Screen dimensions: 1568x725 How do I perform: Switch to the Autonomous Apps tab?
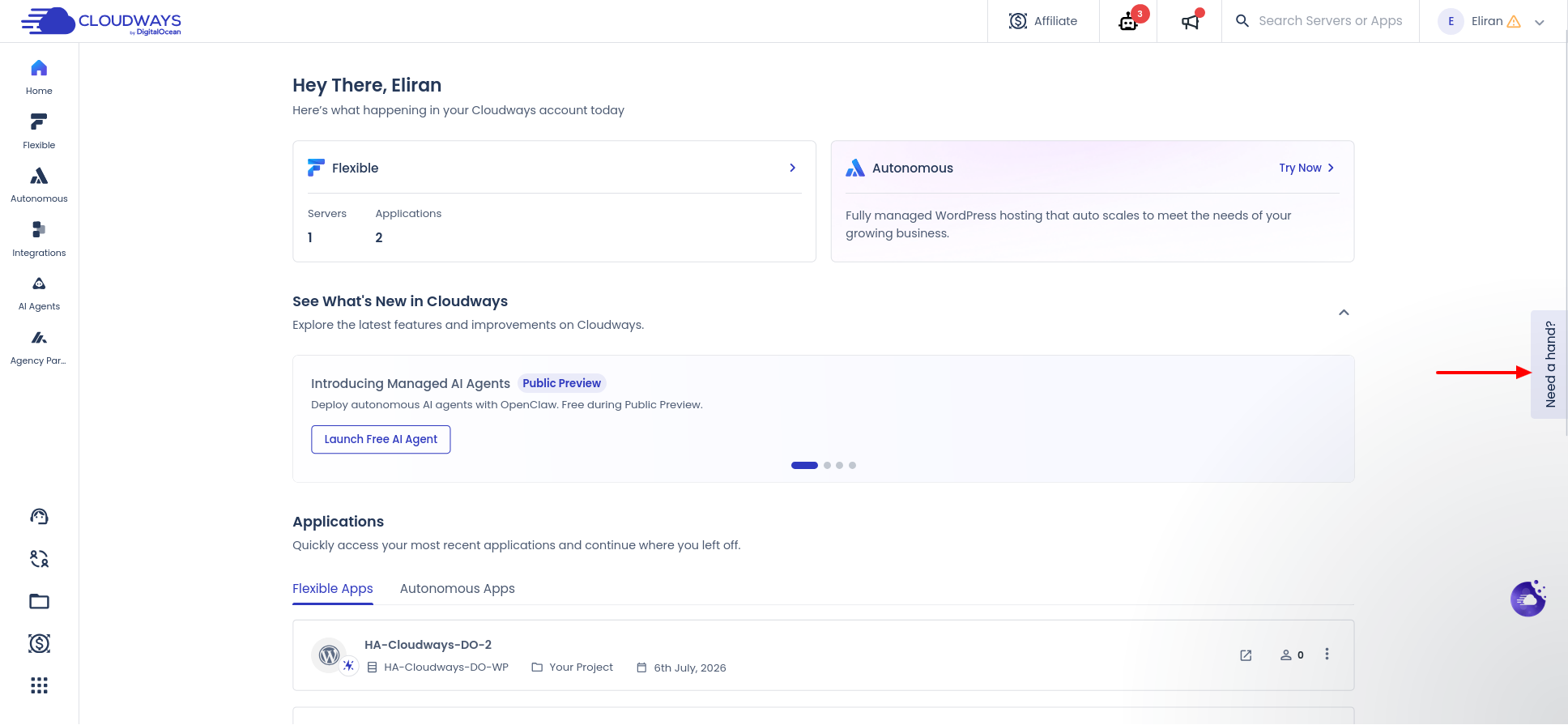457,589
